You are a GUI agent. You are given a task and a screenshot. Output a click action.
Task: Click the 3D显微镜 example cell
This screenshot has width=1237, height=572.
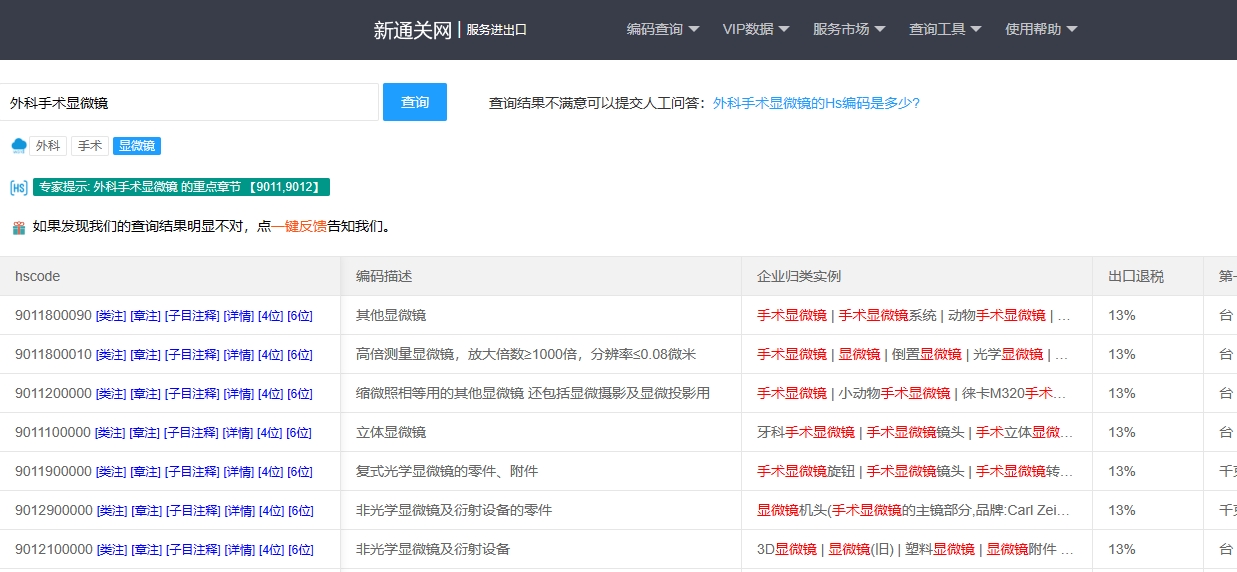point(915,549)
